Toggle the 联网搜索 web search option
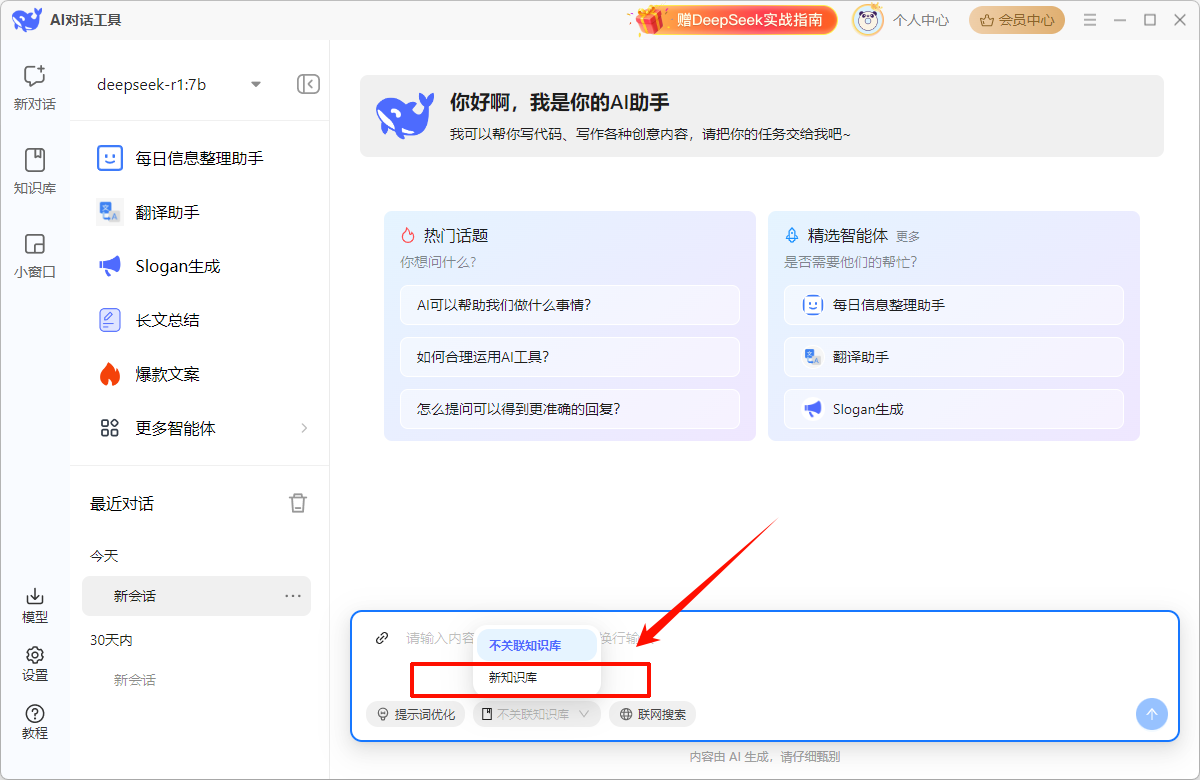This screenshot has height=780, width=1200. (x=652, y=714)
